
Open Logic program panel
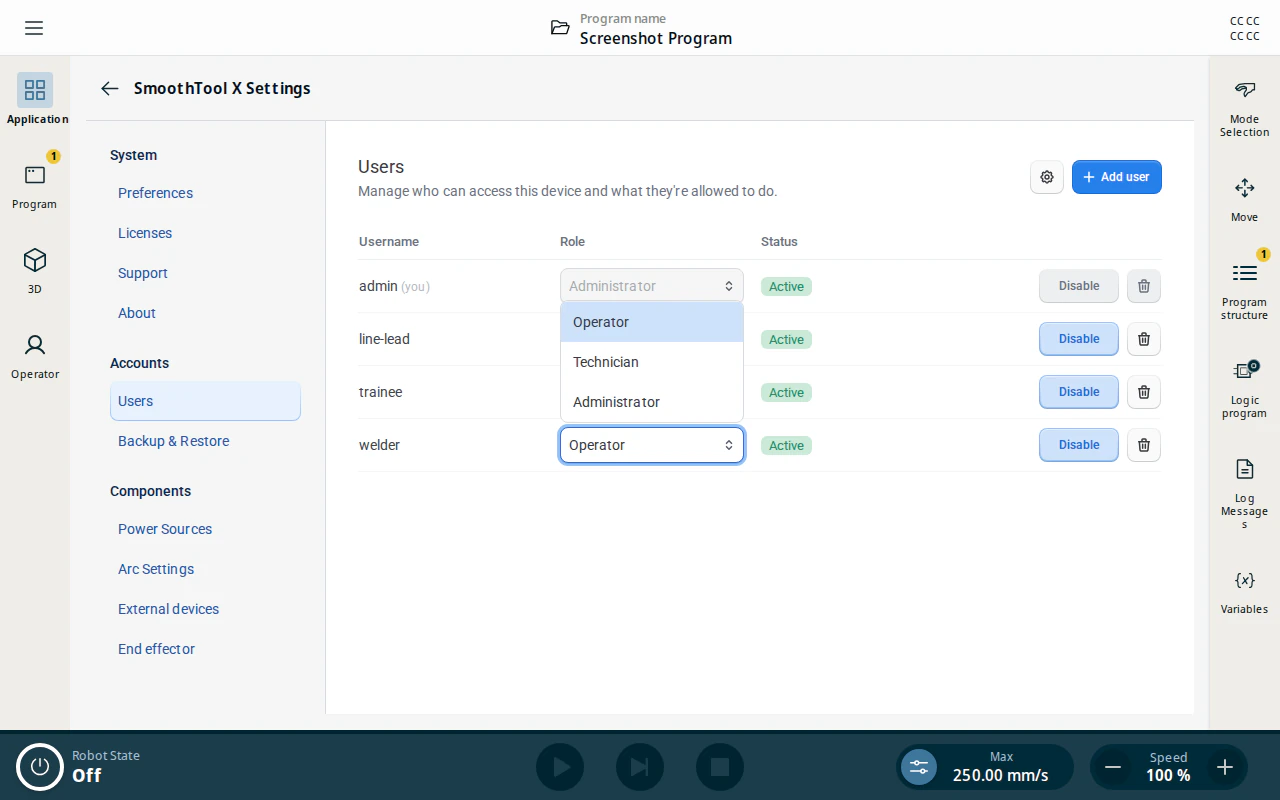1244,389
